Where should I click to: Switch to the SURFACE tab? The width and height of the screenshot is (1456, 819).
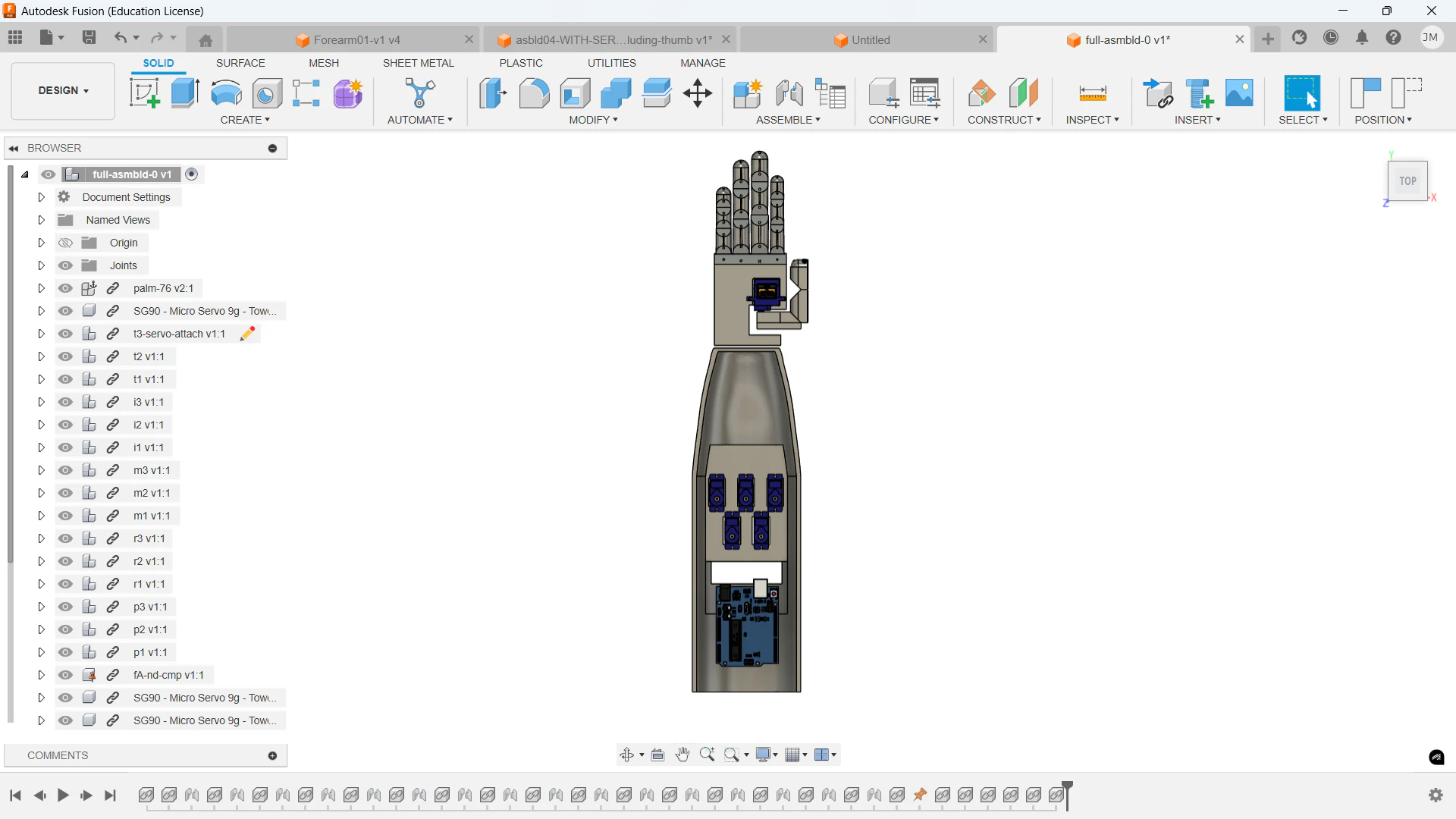click(240, 63)
